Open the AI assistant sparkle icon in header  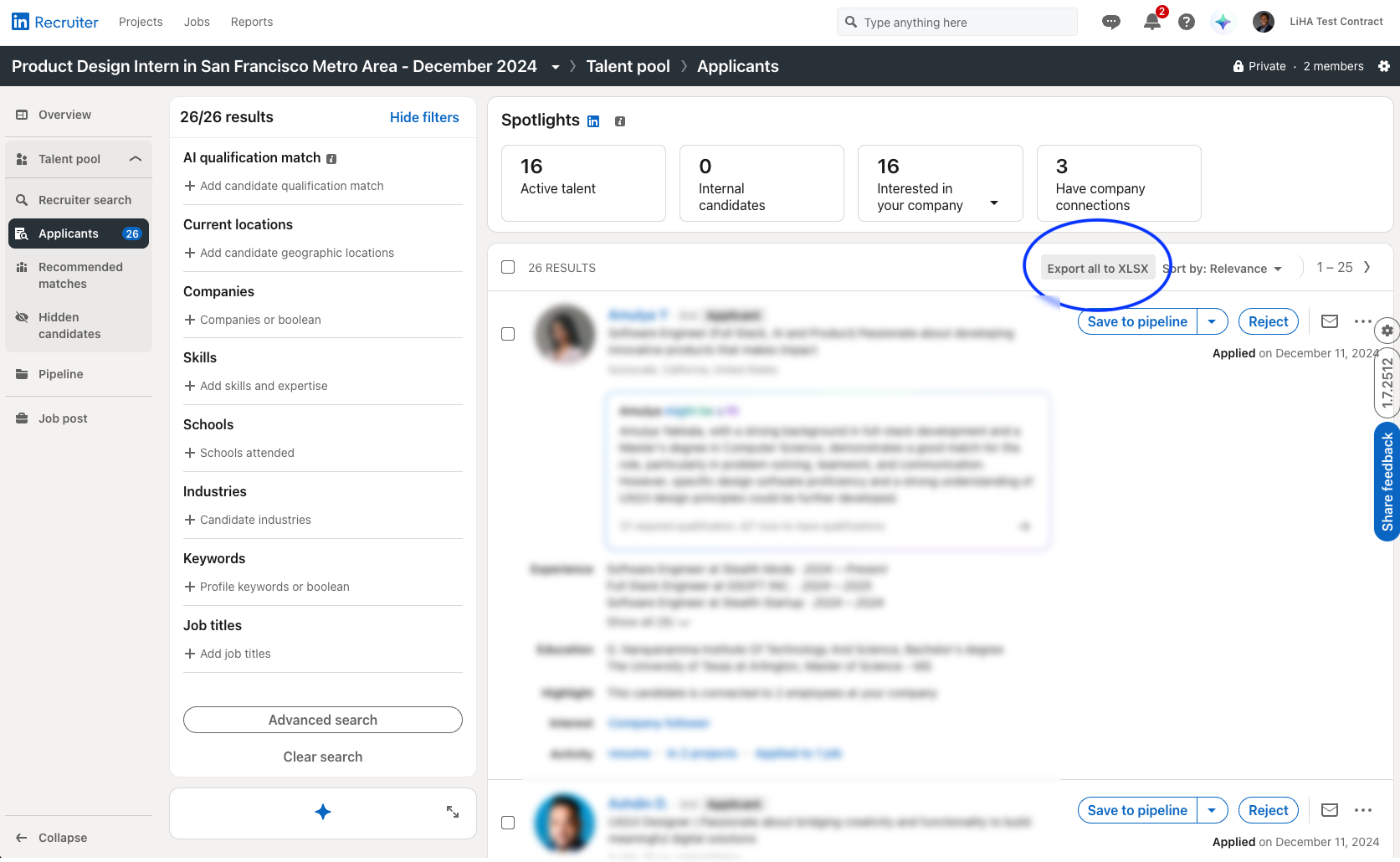click(1223, 22)
